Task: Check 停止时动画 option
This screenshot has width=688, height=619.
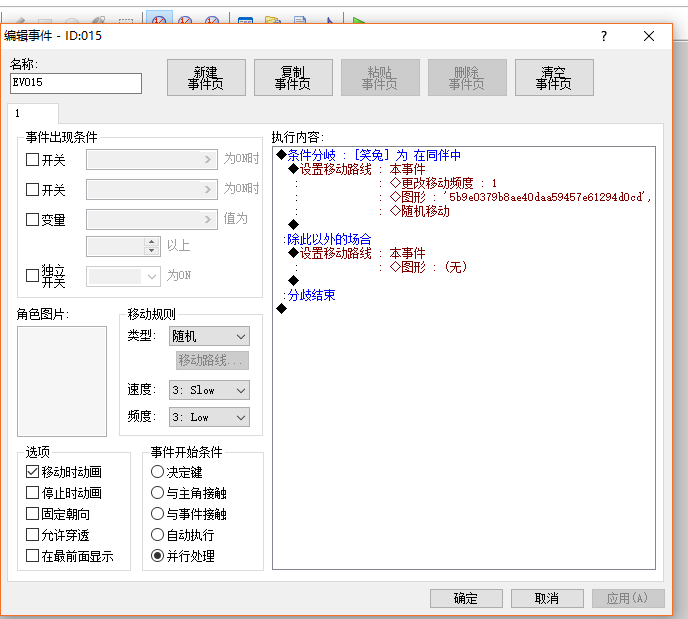Action: (32, 493)
